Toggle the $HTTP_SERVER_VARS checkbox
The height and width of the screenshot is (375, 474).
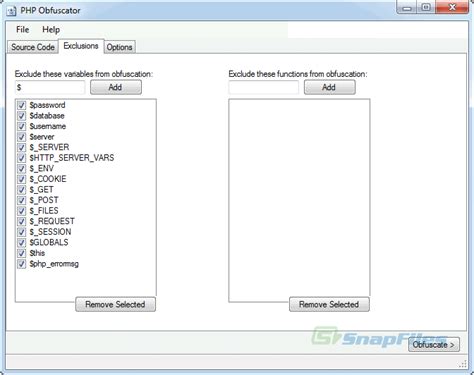point(22,158)
